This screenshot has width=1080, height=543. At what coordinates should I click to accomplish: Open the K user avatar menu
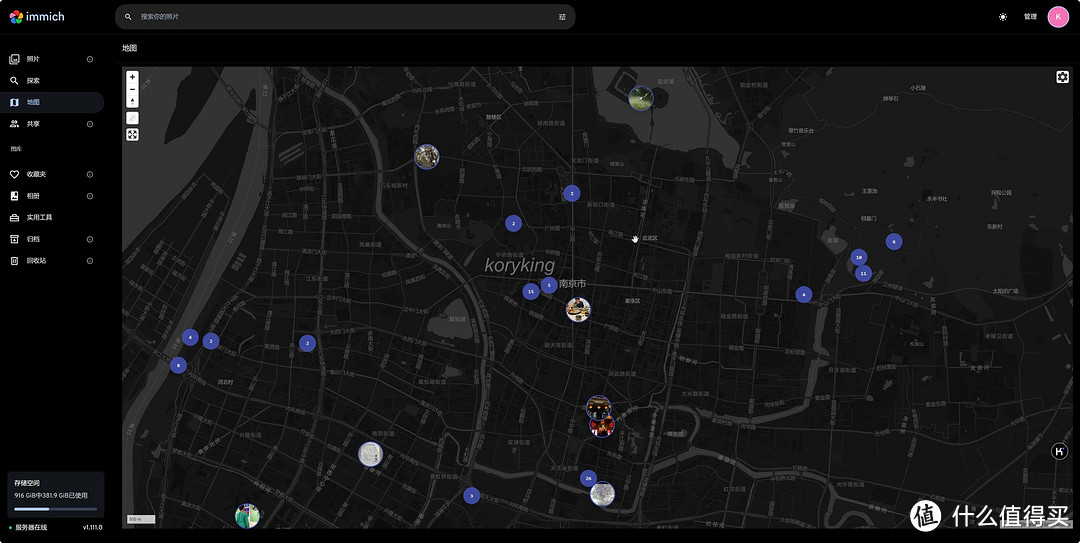pyautogui.click(x=1058, y=17)
